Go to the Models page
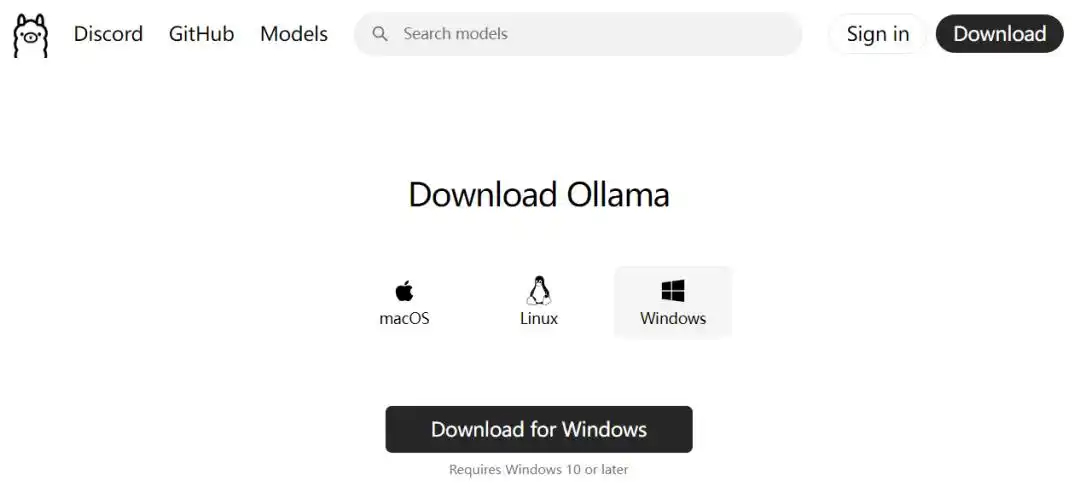1080x498 pixels. pyautogui.click(x=294, y=34)
